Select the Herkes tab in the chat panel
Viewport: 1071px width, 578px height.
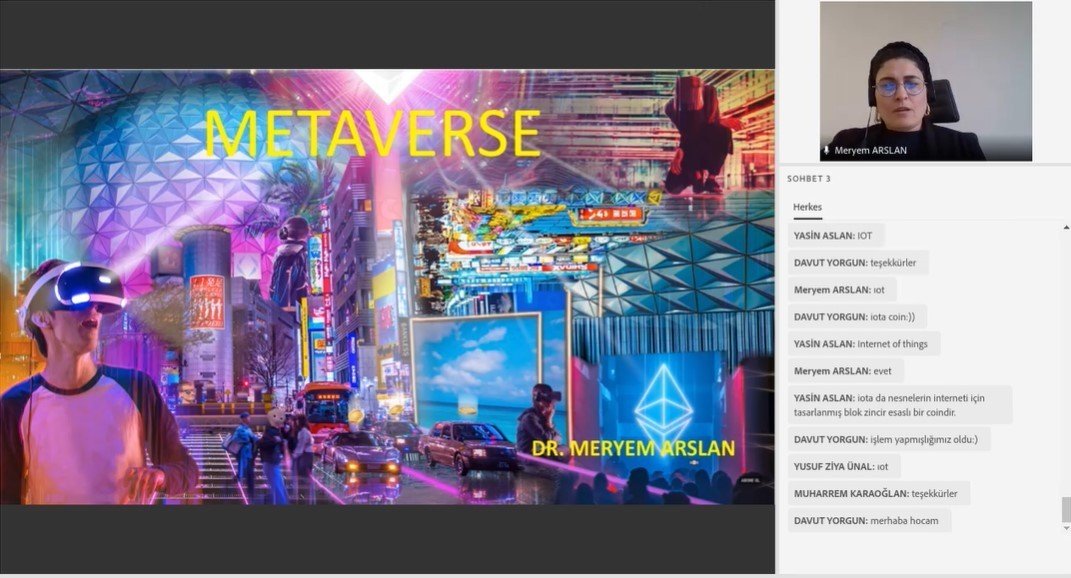click(x=807, y=206)
